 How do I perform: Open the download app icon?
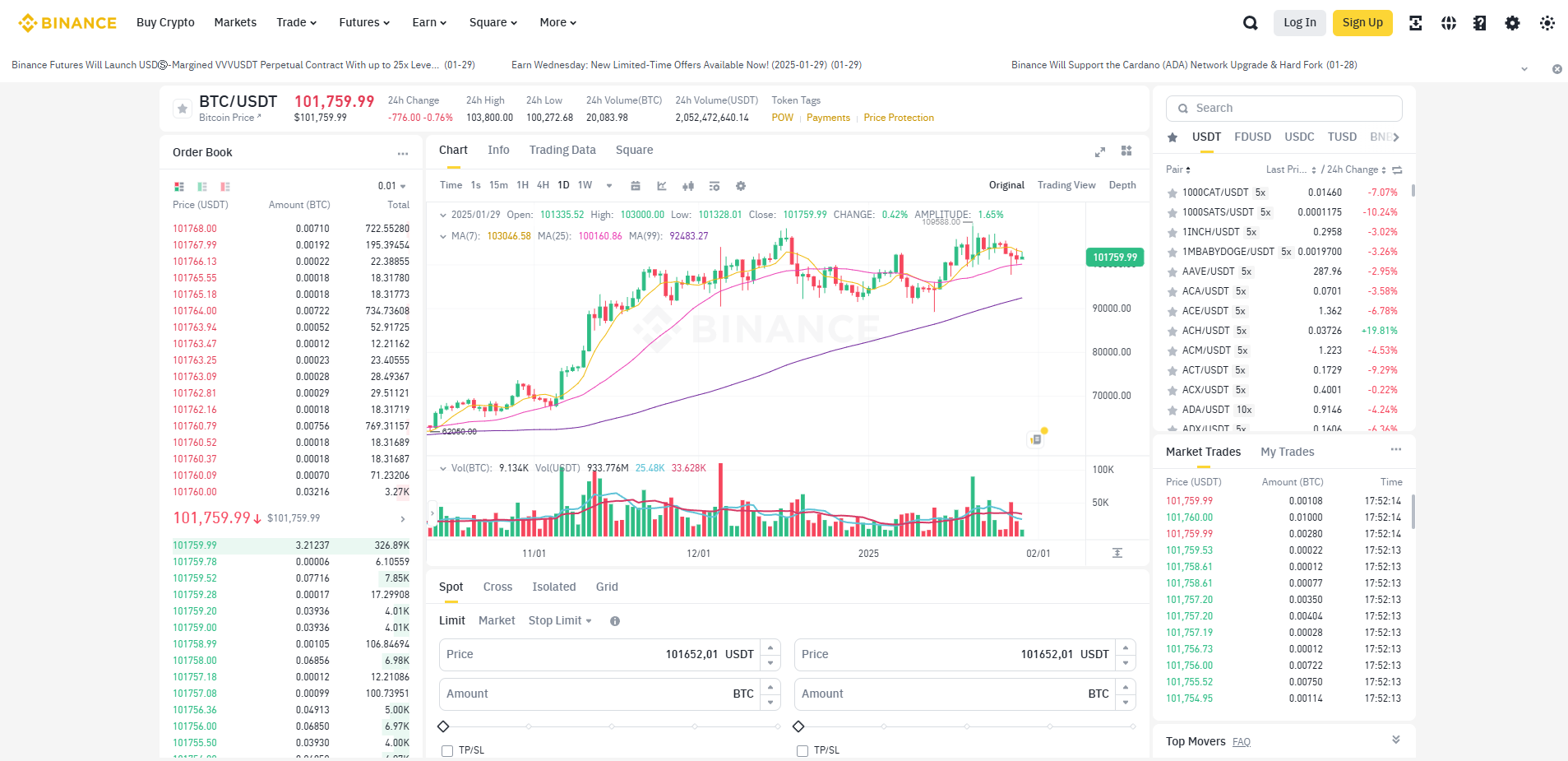tap(1416, 23)
